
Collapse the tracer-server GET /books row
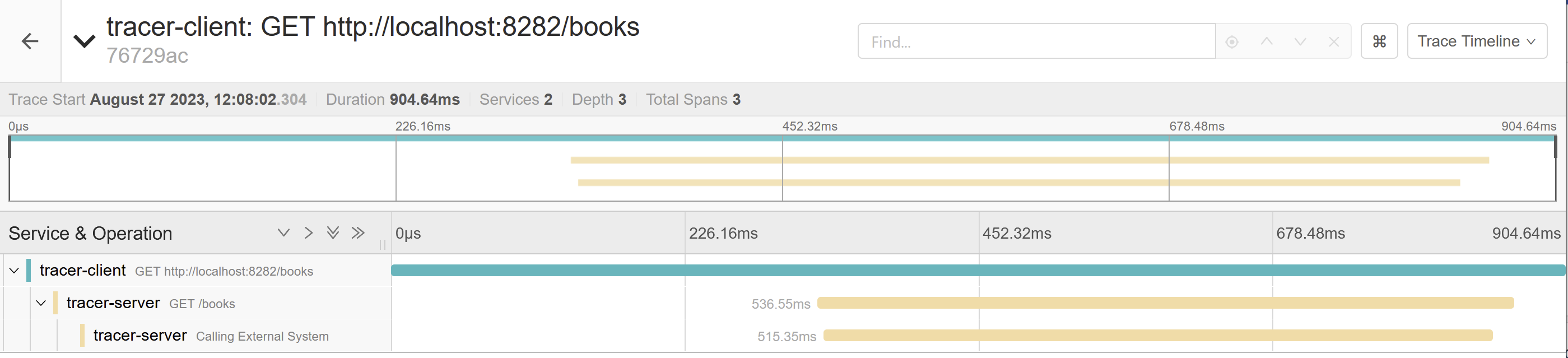(x=41, y=303)
